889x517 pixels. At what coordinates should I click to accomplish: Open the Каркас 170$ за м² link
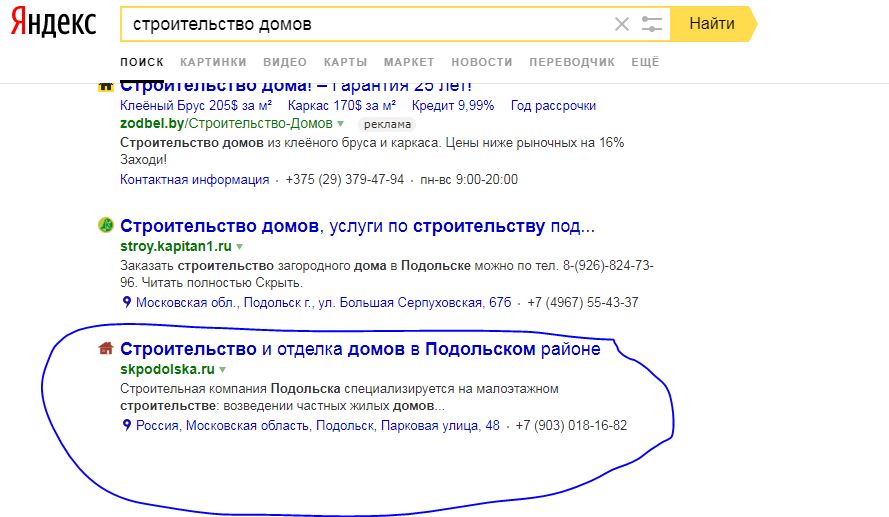[x=342, y=105]
